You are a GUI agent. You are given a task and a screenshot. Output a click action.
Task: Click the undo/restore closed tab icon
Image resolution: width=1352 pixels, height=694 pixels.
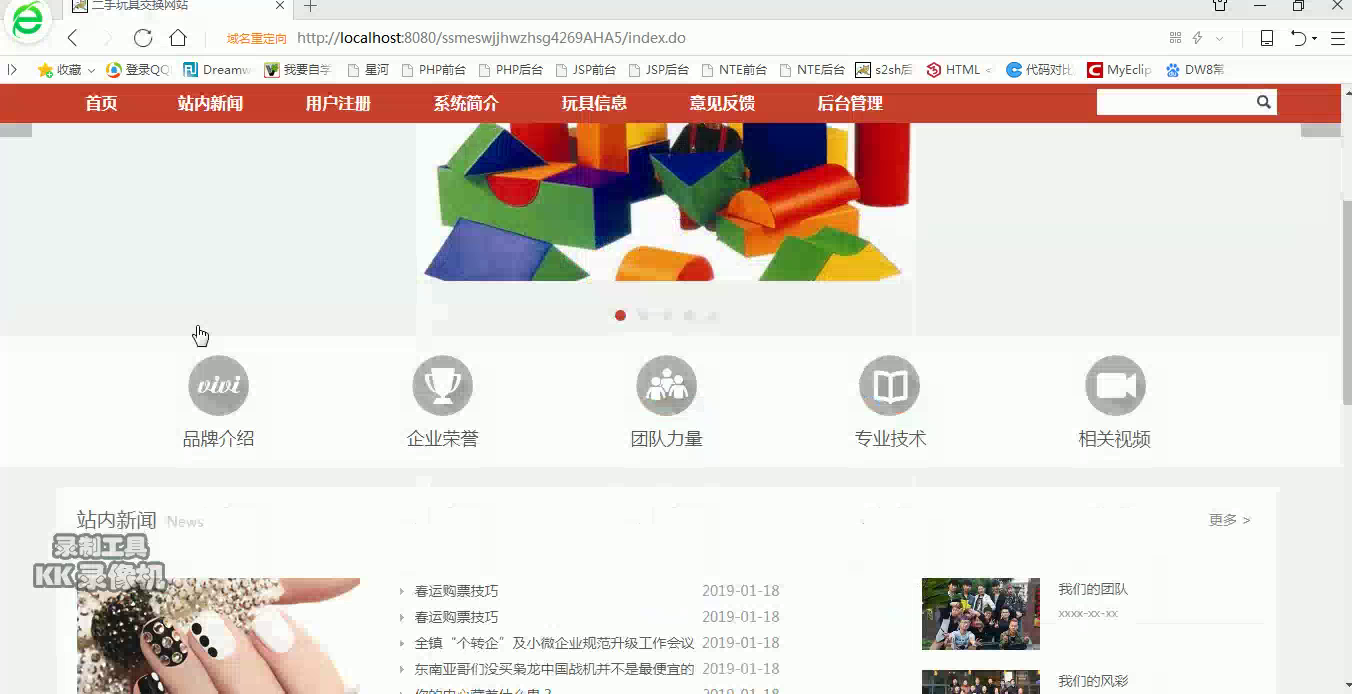coord(1298,38)
